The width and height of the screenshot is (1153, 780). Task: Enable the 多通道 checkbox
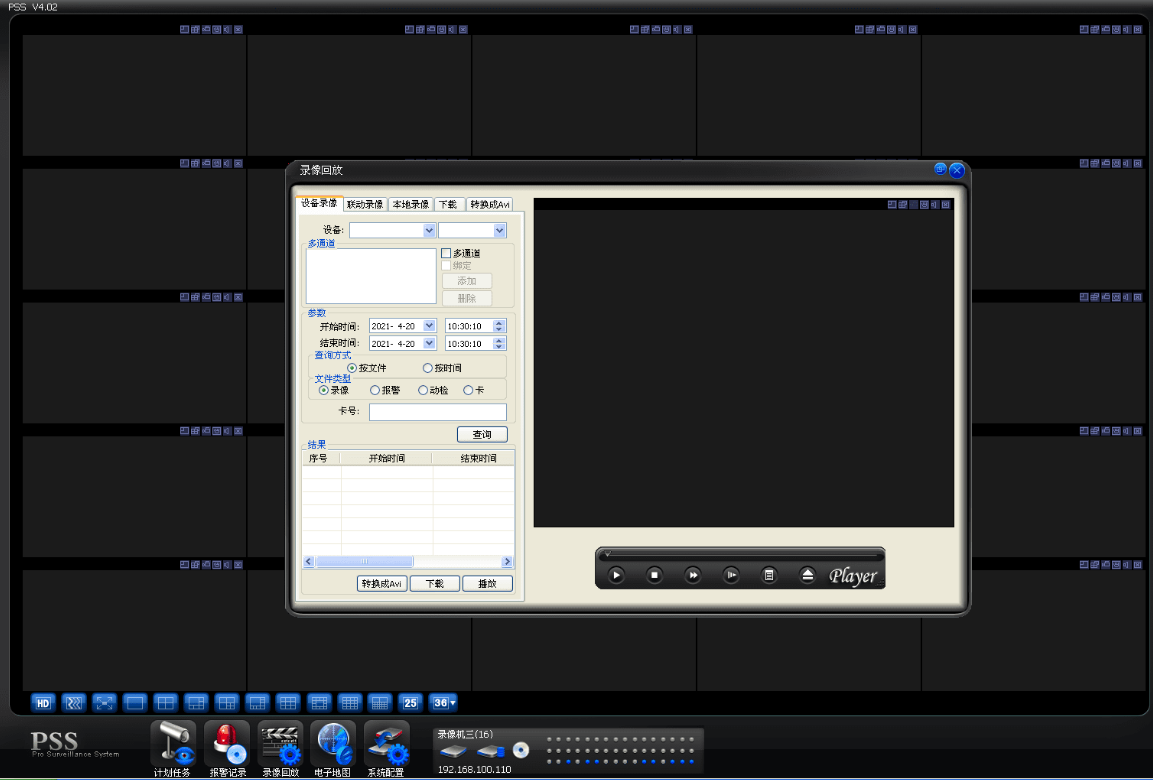tap(446, 253)
